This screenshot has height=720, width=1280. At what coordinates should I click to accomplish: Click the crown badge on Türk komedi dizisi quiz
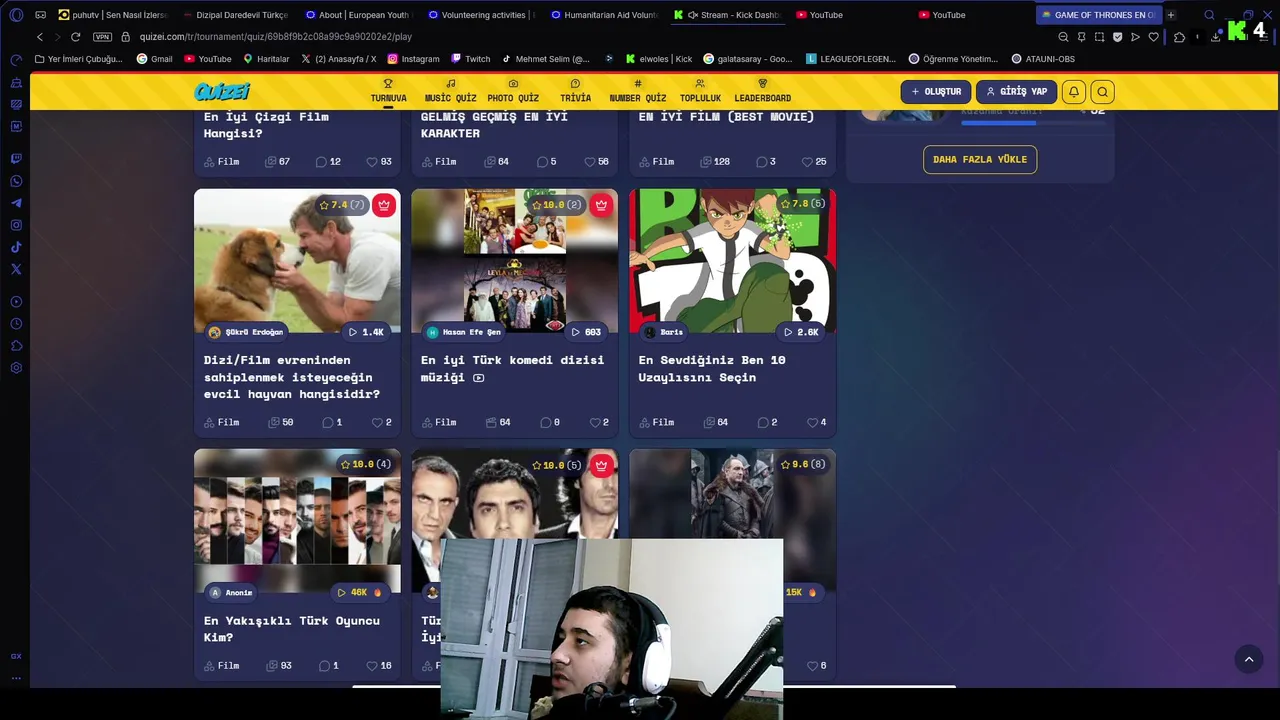click(x=601, y=205)
